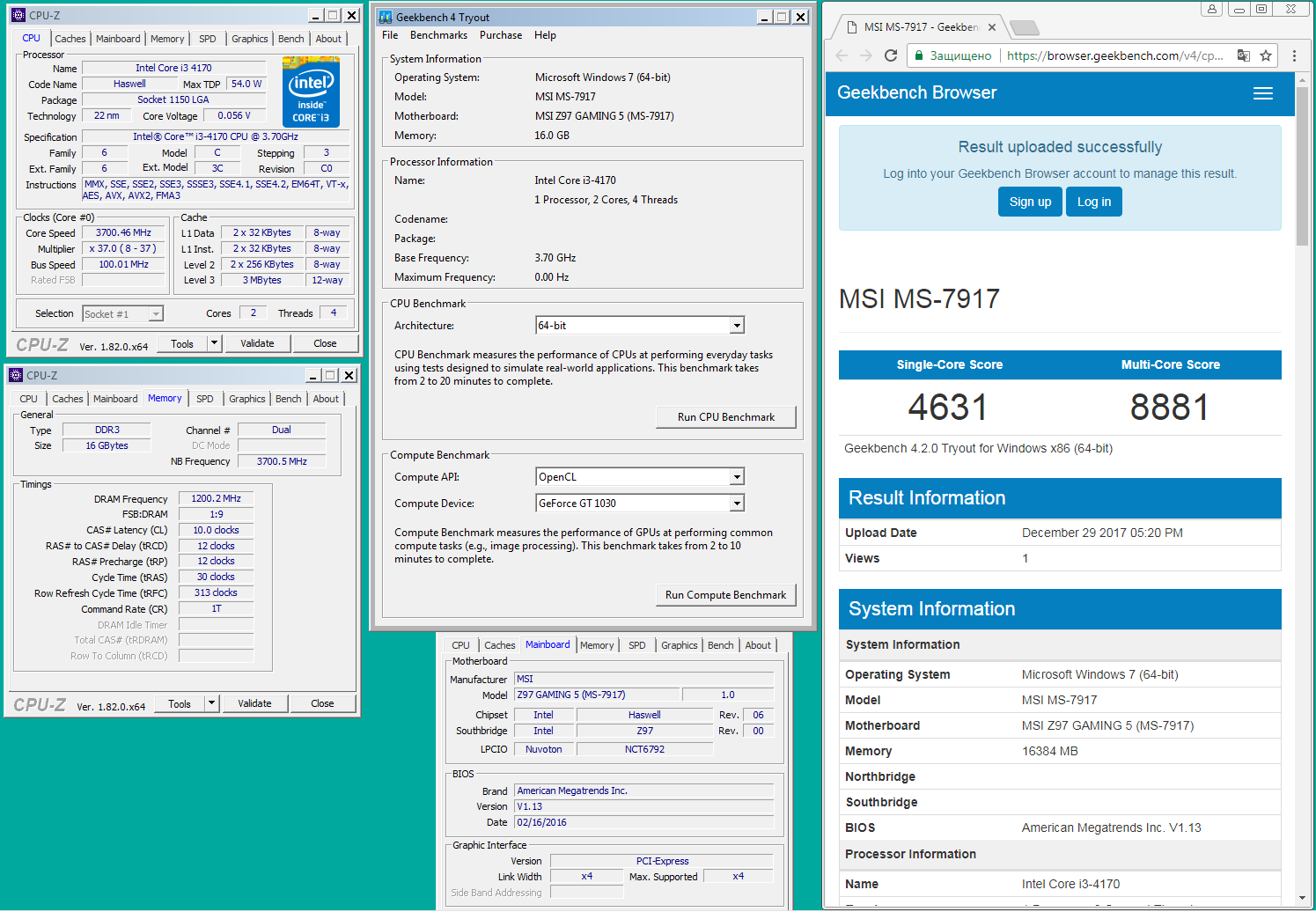Screen dimensions: 1316x912
Task: Click Tools button in Memory CPU-Z
Action: tap(180, 703)
